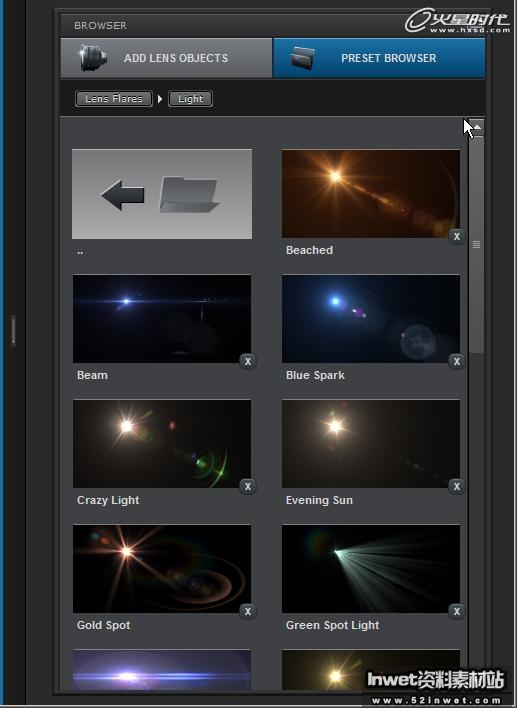Select the Gold Spot preset thumbnail

[x=162, y=568]
